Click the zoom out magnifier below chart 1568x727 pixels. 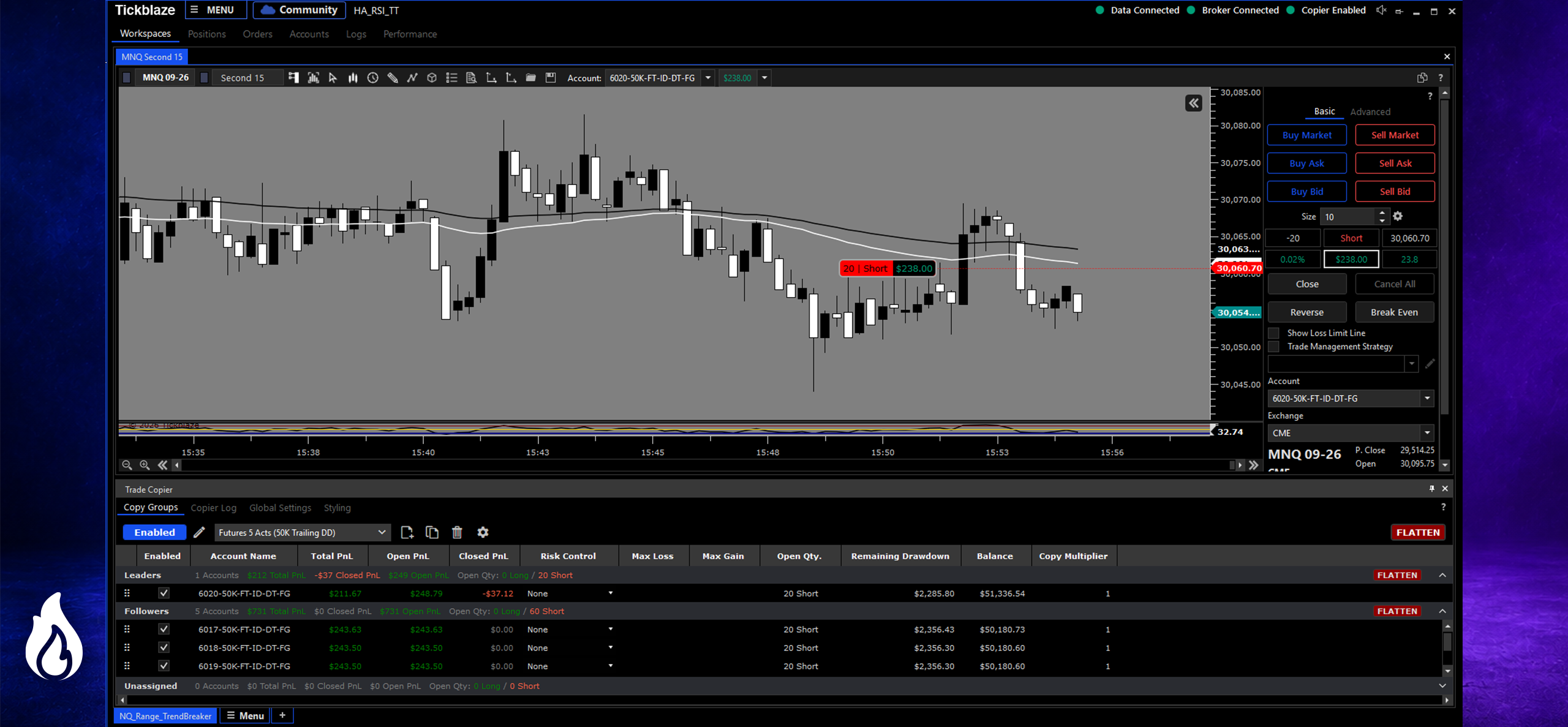(127, 465)
